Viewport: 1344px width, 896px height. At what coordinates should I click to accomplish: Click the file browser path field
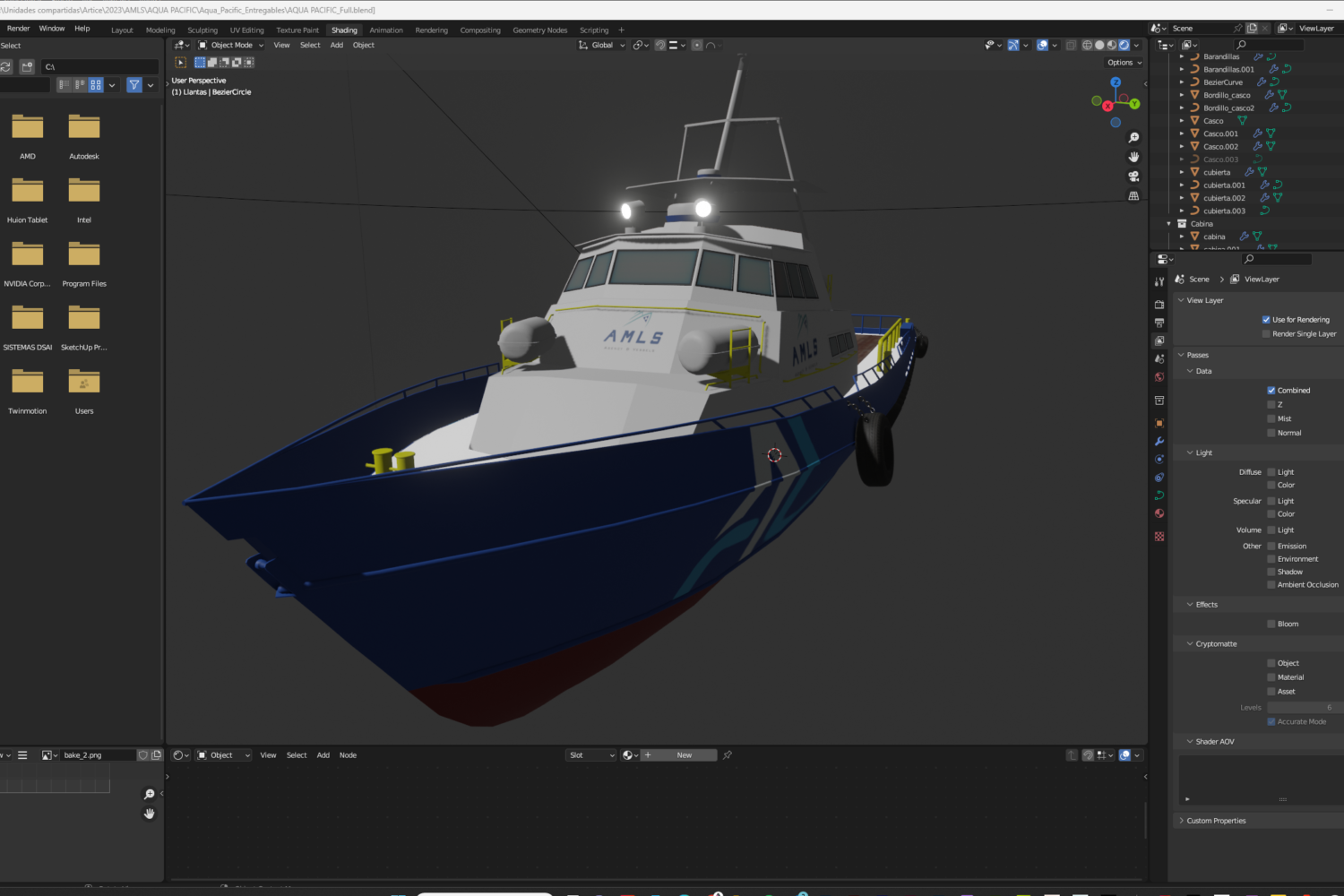pos(100,66)
